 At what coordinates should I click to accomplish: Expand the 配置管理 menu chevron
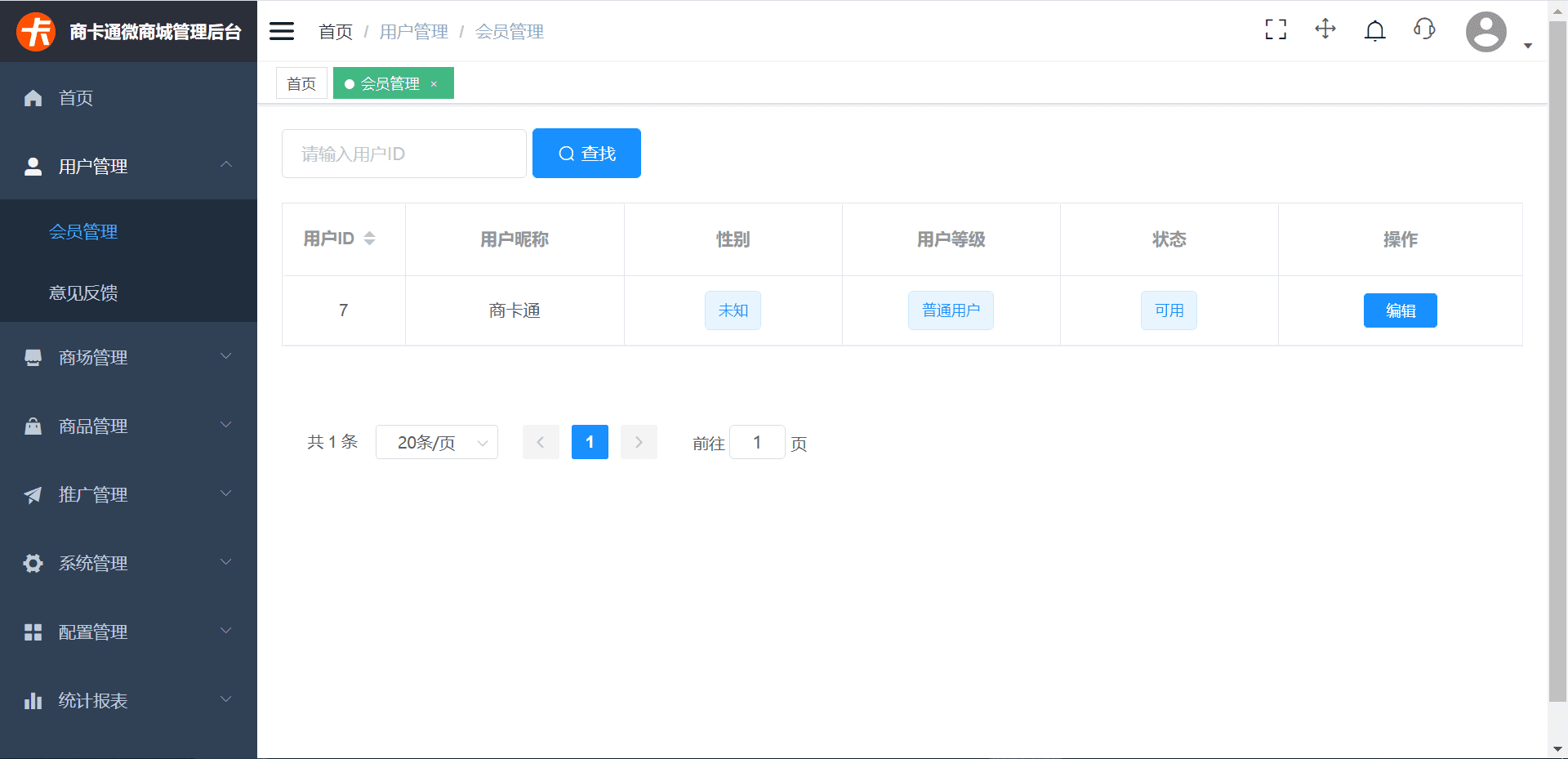[226, 630]
